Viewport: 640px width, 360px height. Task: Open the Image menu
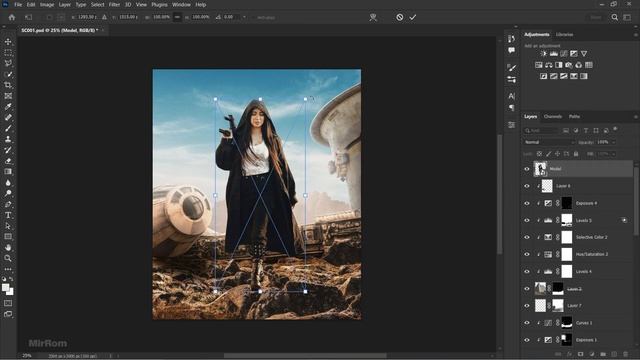[47, 4]
